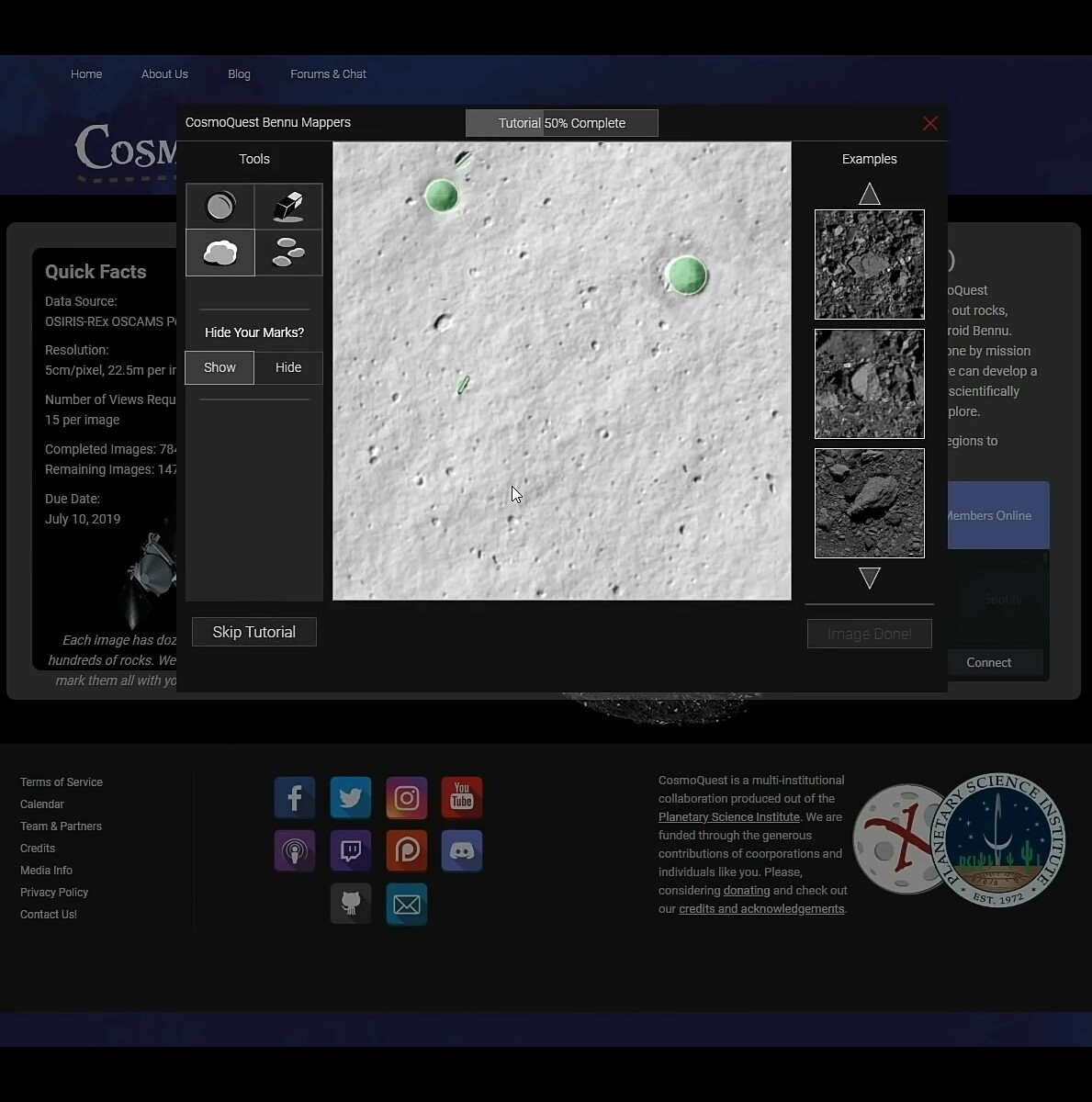Select the eraser tool
The width and height of the screenshot is (1092, 1102).
[x=288, y=207]
